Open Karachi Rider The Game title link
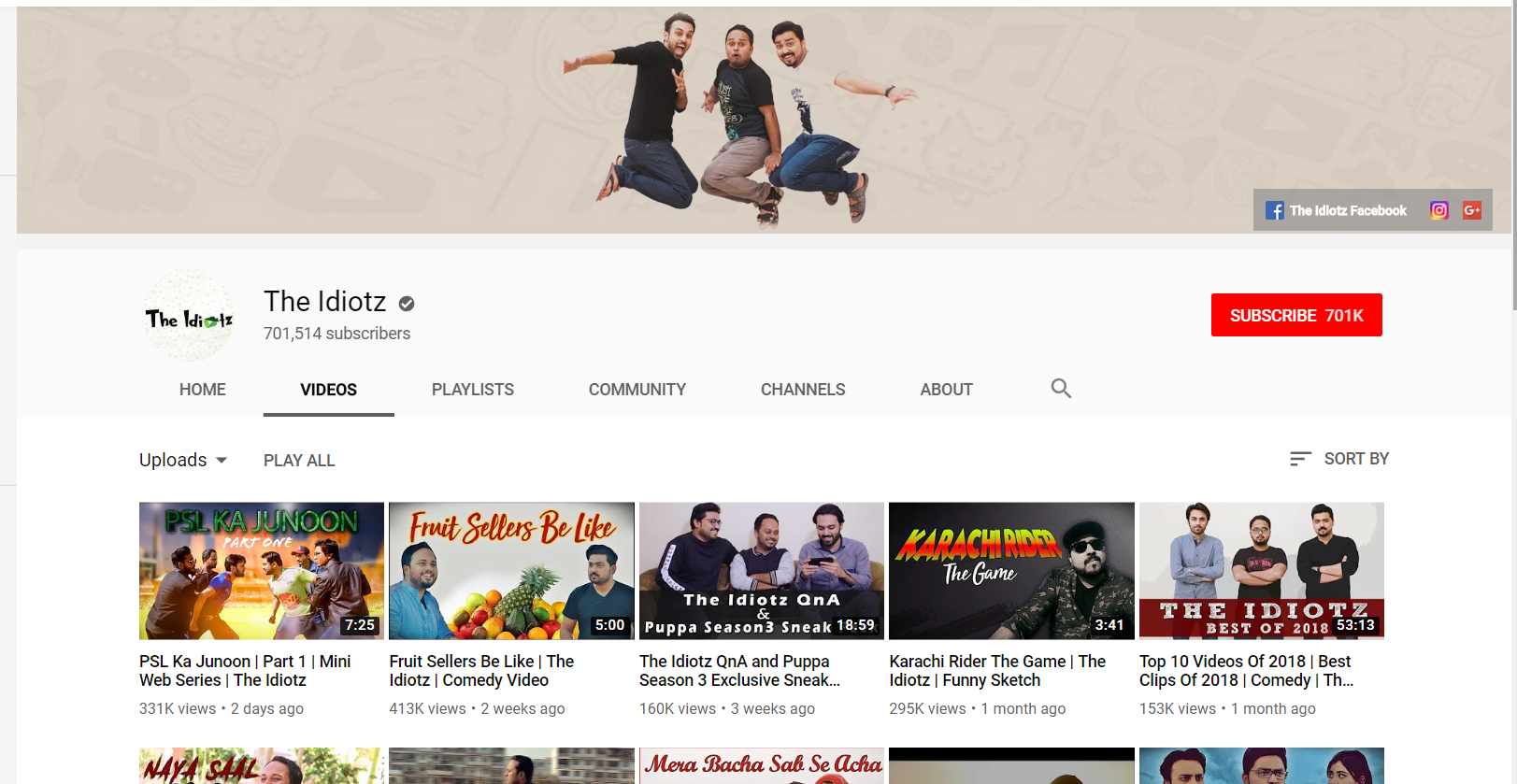1517x784 pixels. (997, 671)
